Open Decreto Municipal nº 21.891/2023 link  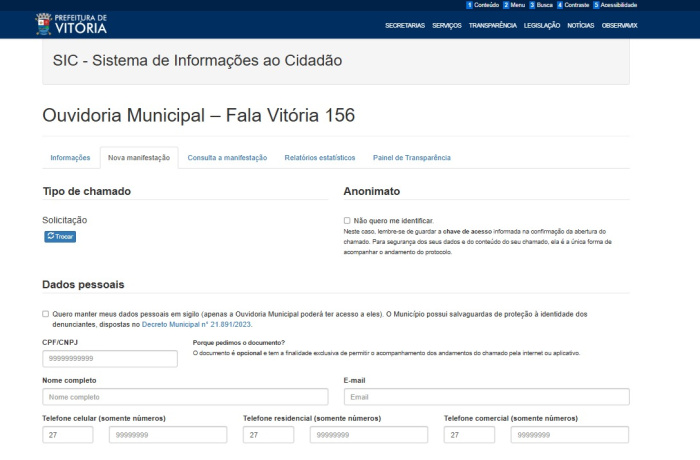point(196,325)
